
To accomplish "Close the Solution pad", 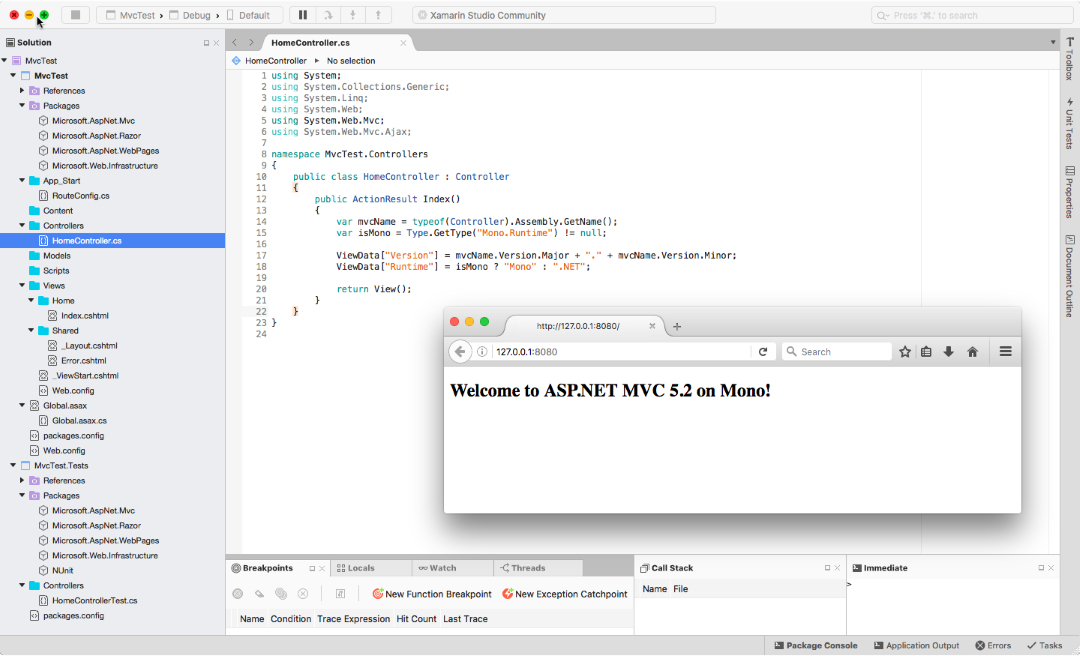I will (216, 43).
